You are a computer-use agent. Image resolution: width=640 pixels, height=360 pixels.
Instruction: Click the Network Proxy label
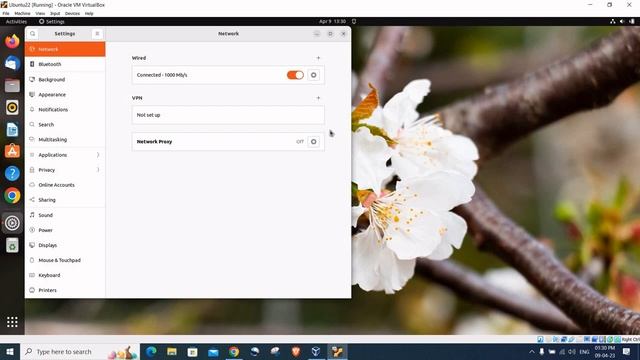click(x=154, y=142)
